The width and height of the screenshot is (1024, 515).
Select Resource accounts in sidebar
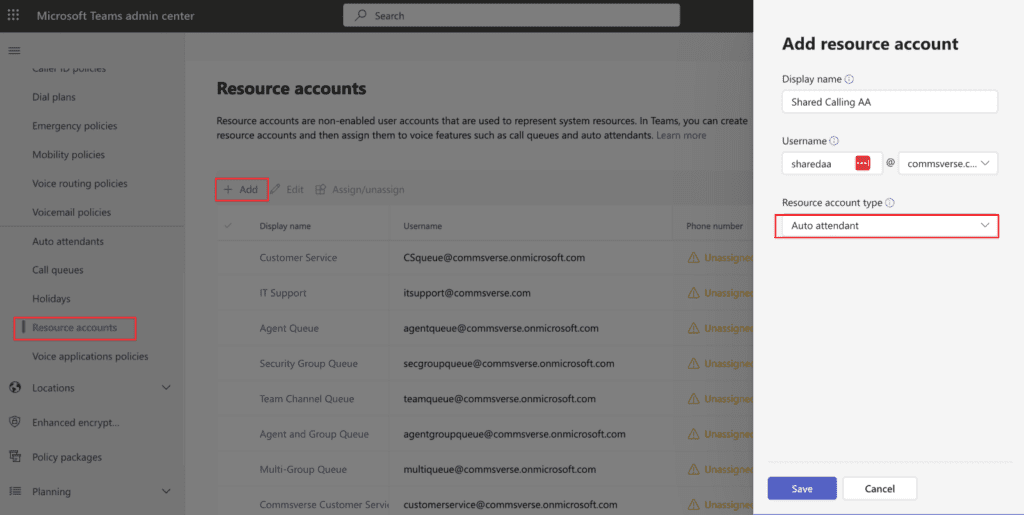point(74,328)
